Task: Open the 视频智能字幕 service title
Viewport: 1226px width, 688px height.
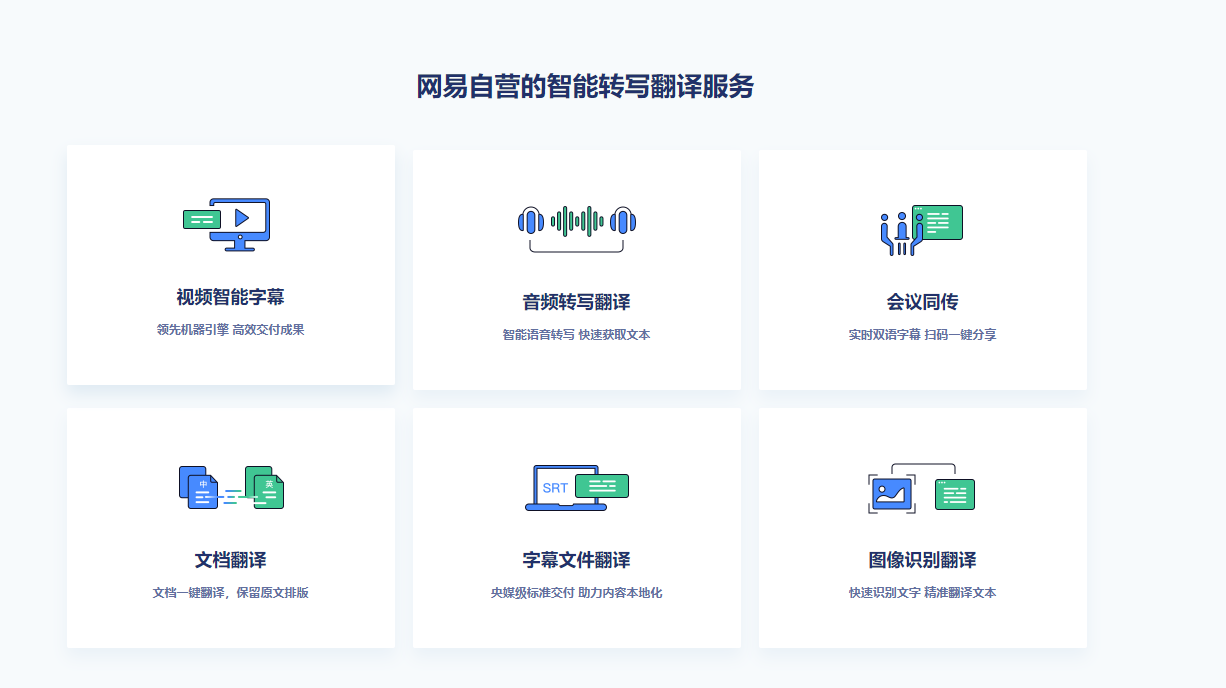Action: pyautogui.click(x=231, y=297)
